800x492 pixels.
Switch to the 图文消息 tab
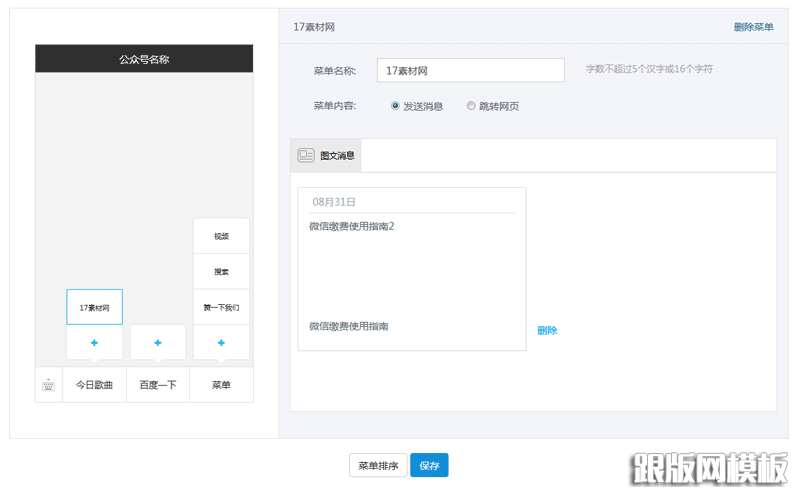click(x=326, y=155)
